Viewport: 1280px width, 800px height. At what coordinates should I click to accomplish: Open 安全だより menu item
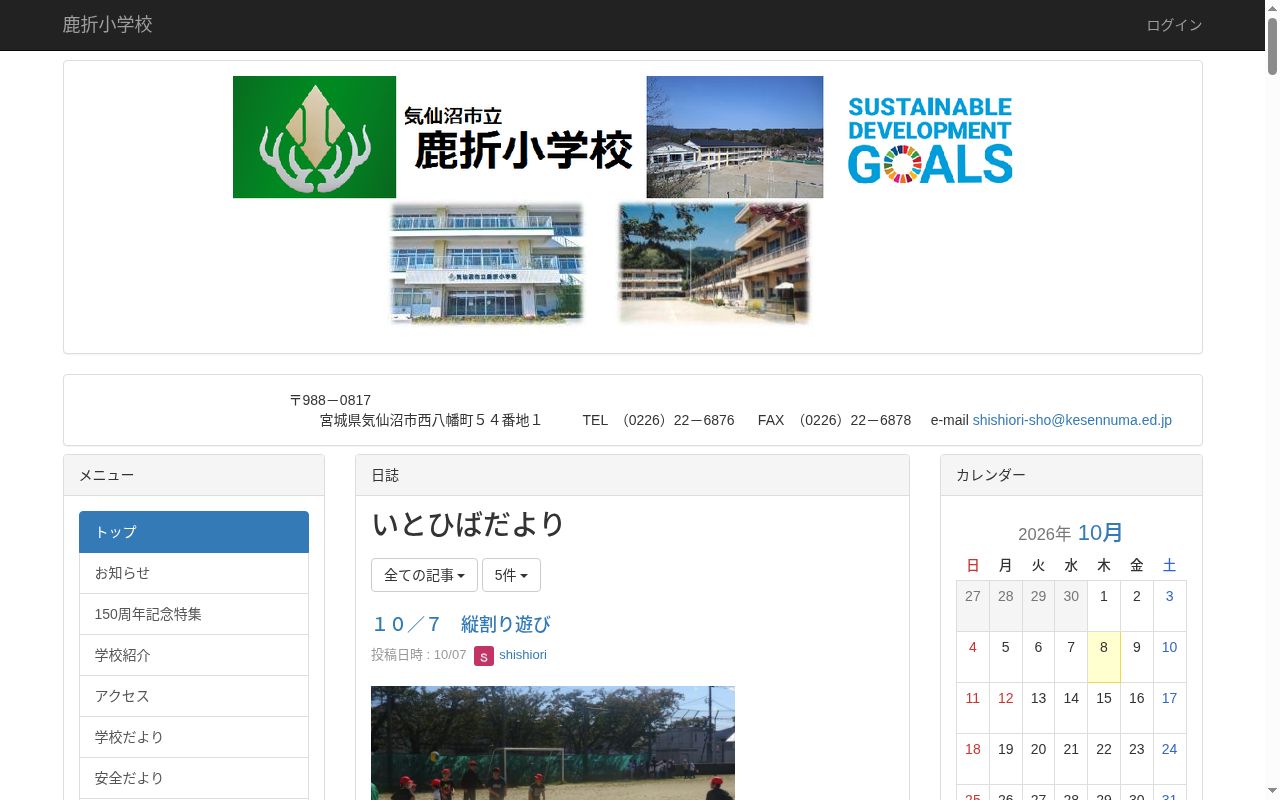[x=194, y=778]
